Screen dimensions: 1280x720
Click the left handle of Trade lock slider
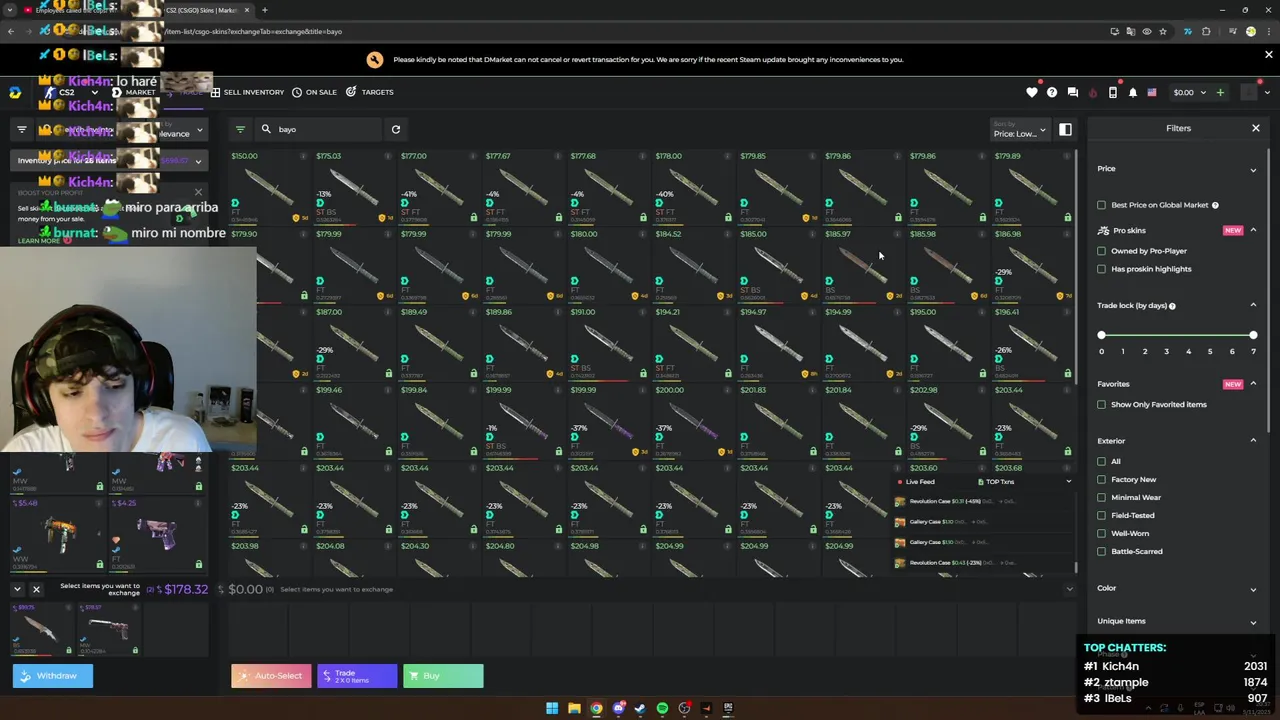[1102, 335]
